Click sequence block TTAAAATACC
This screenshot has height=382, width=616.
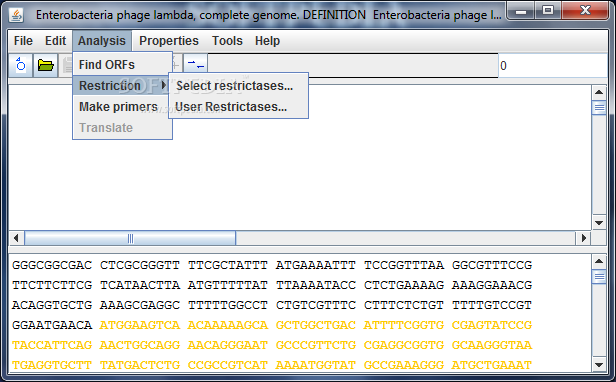coord(316,285)
